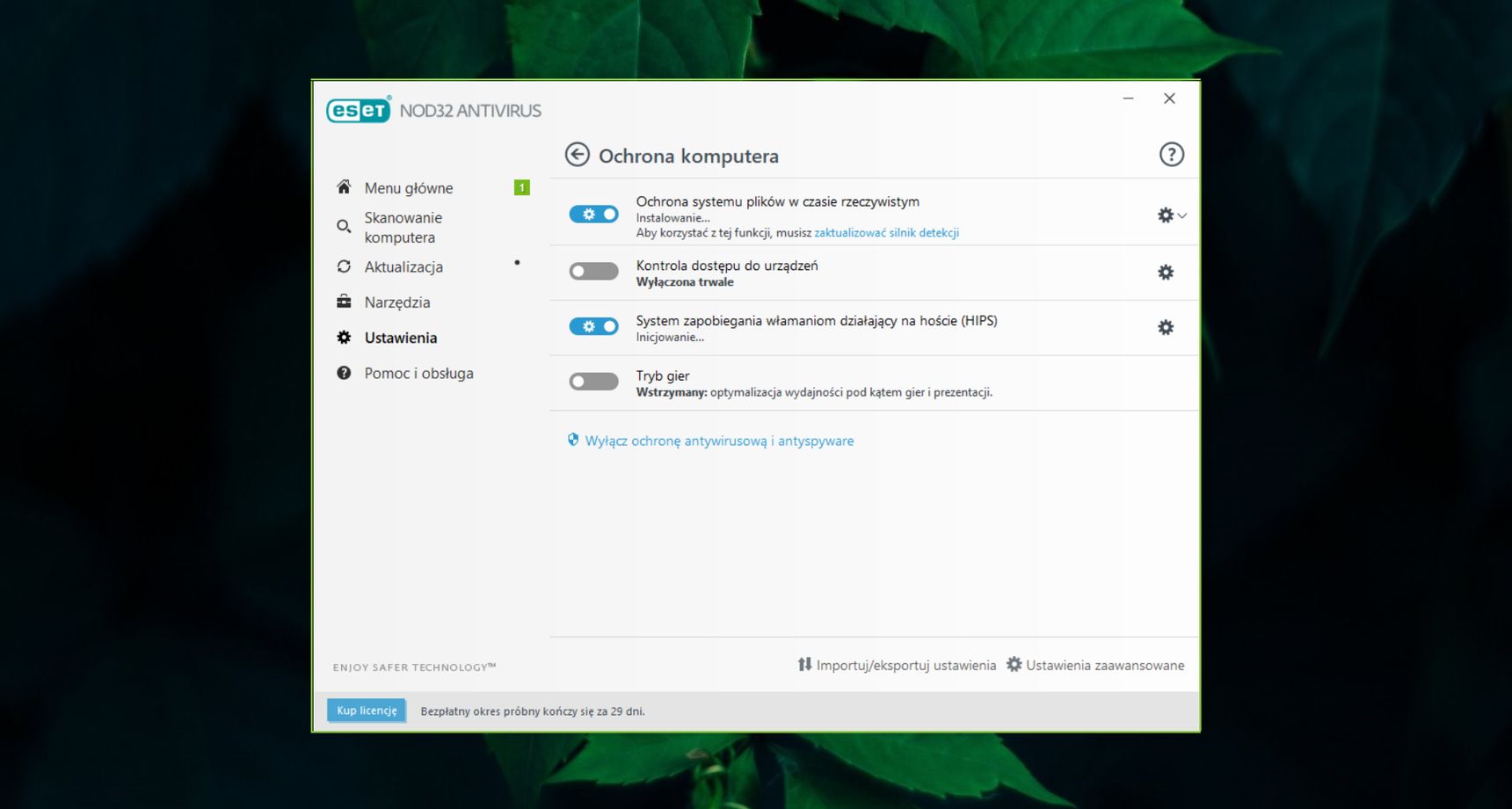Click the gear icon of Ustawienia
Viewport: 1512px width, 809px height.
344,338
